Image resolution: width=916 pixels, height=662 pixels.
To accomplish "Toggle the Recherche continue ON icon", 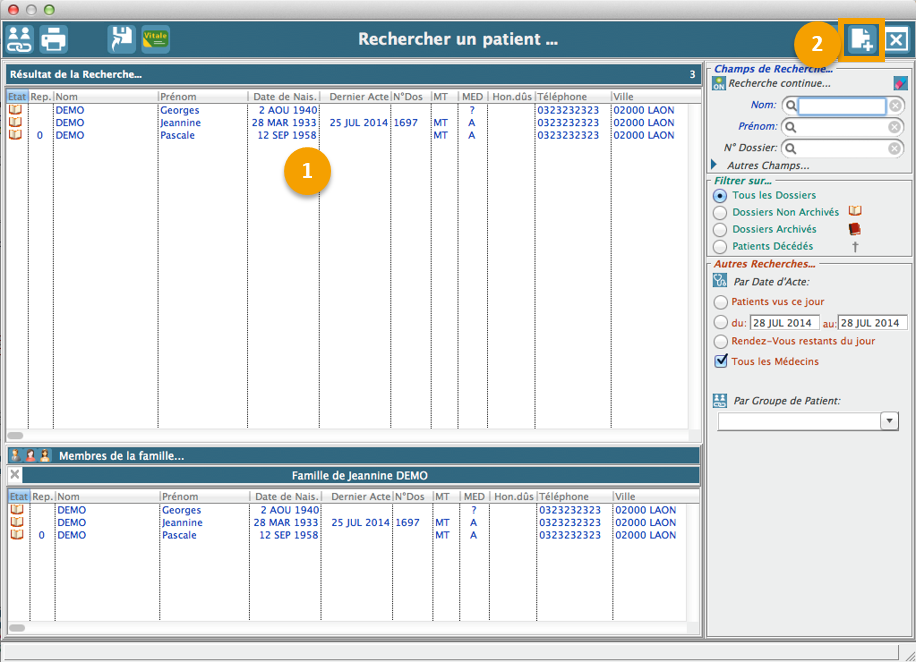I will coord(718,84).
